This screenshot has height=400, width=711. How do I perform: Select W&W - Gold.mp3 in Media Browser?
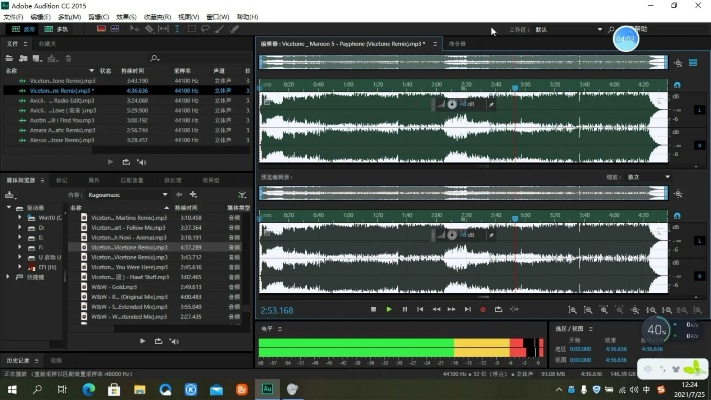pos(156,287)
